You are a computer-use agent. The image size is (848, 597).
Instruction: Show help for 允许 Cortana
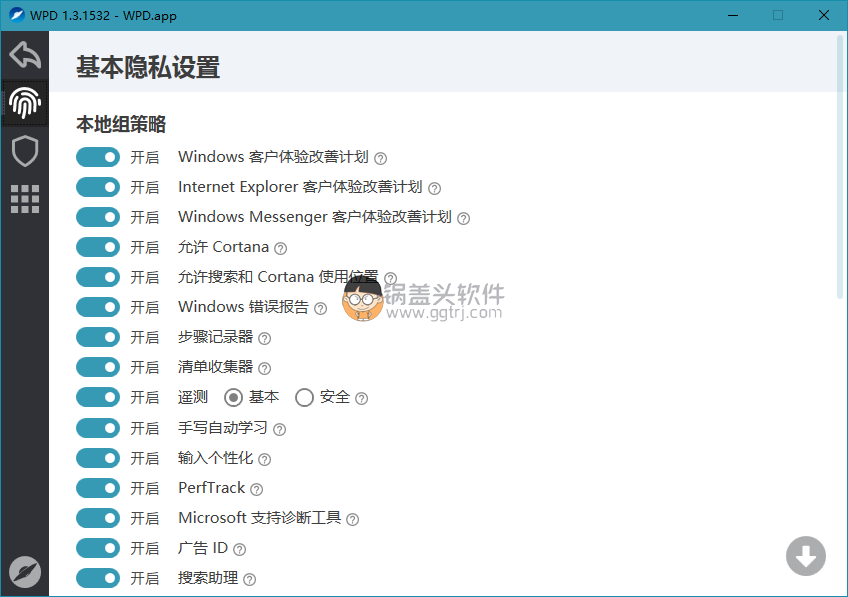tap(280, 248)
